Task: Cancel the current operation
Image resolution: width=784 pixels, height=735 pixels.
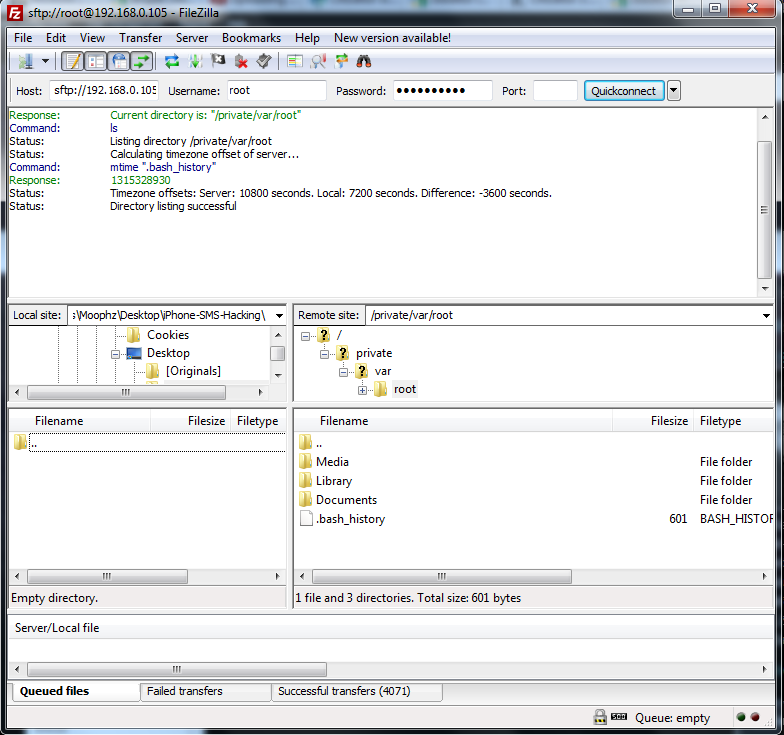Action: (218, 62)
